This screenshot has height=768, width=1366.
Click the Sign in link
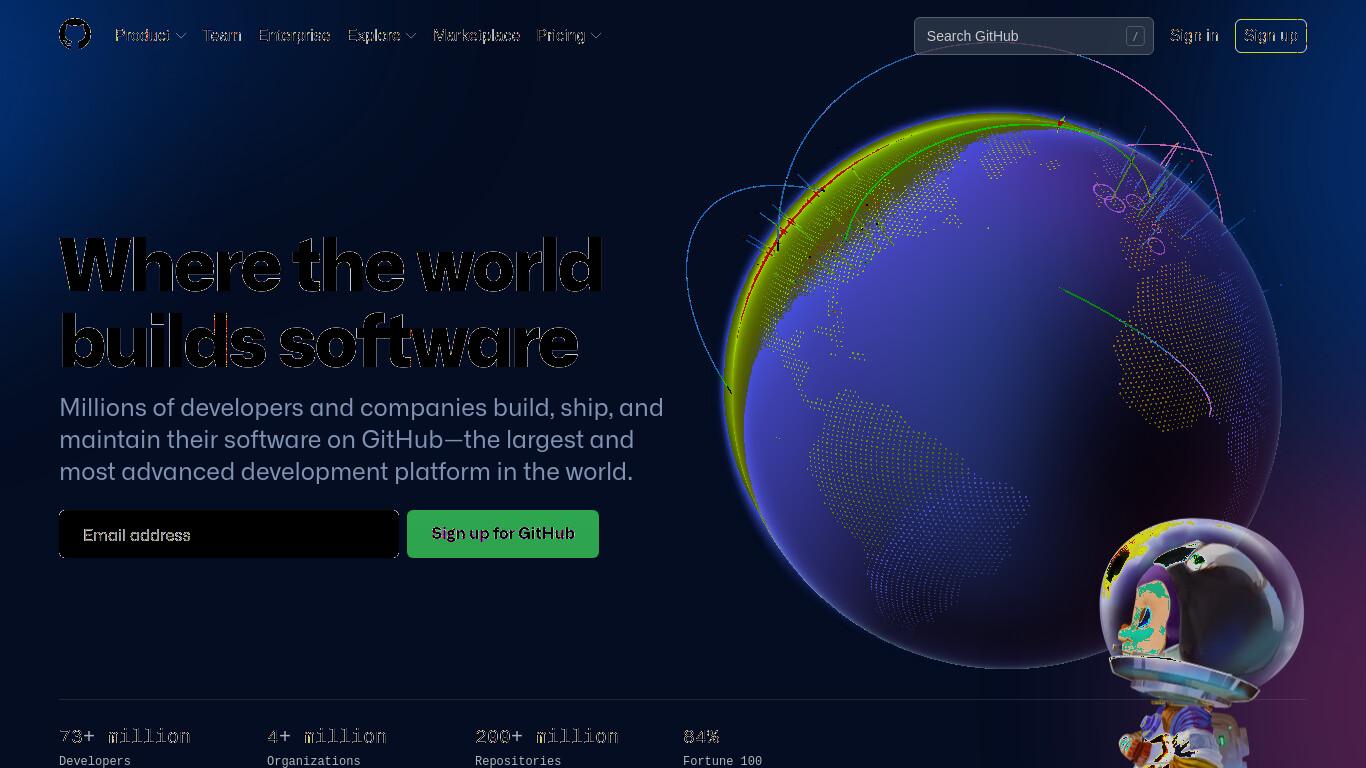pyautogui.click(x=1194, y=35)
